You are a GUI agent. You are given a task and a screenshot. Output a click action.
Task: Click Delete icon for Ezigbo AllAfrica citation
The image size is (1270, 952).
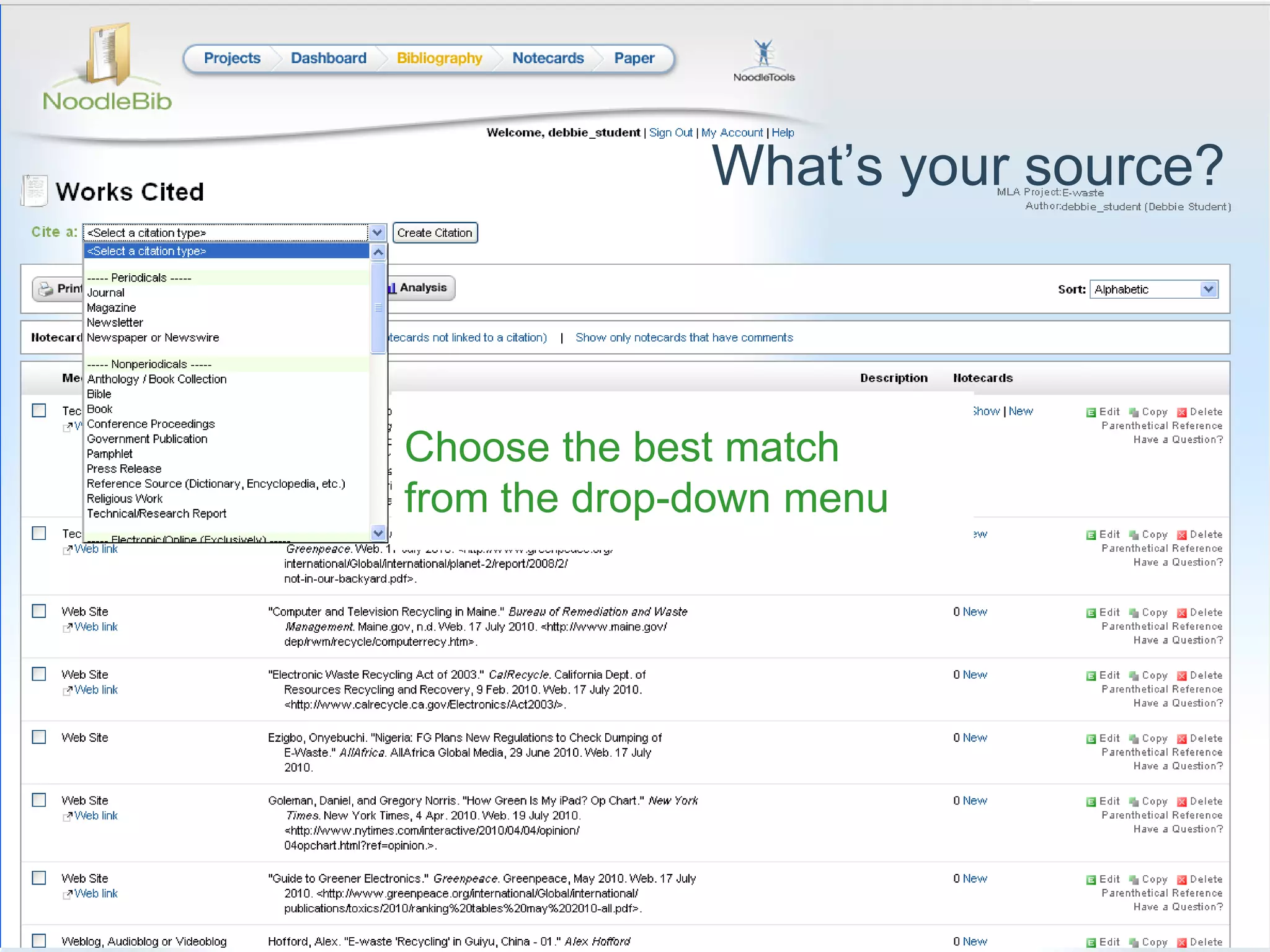click(x=1182, y=739)
